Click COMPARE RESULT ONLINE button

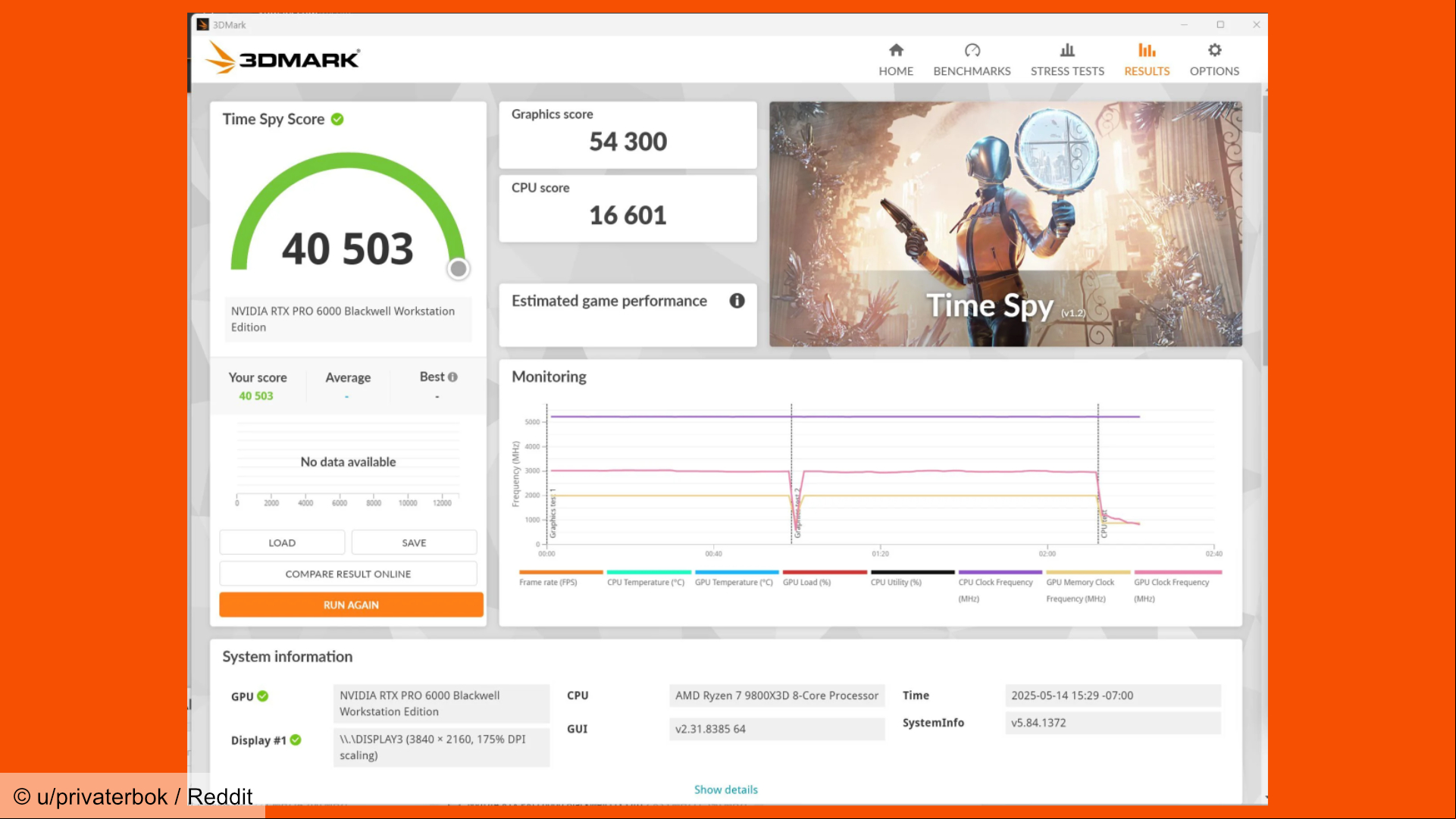[x=348, y=574]
